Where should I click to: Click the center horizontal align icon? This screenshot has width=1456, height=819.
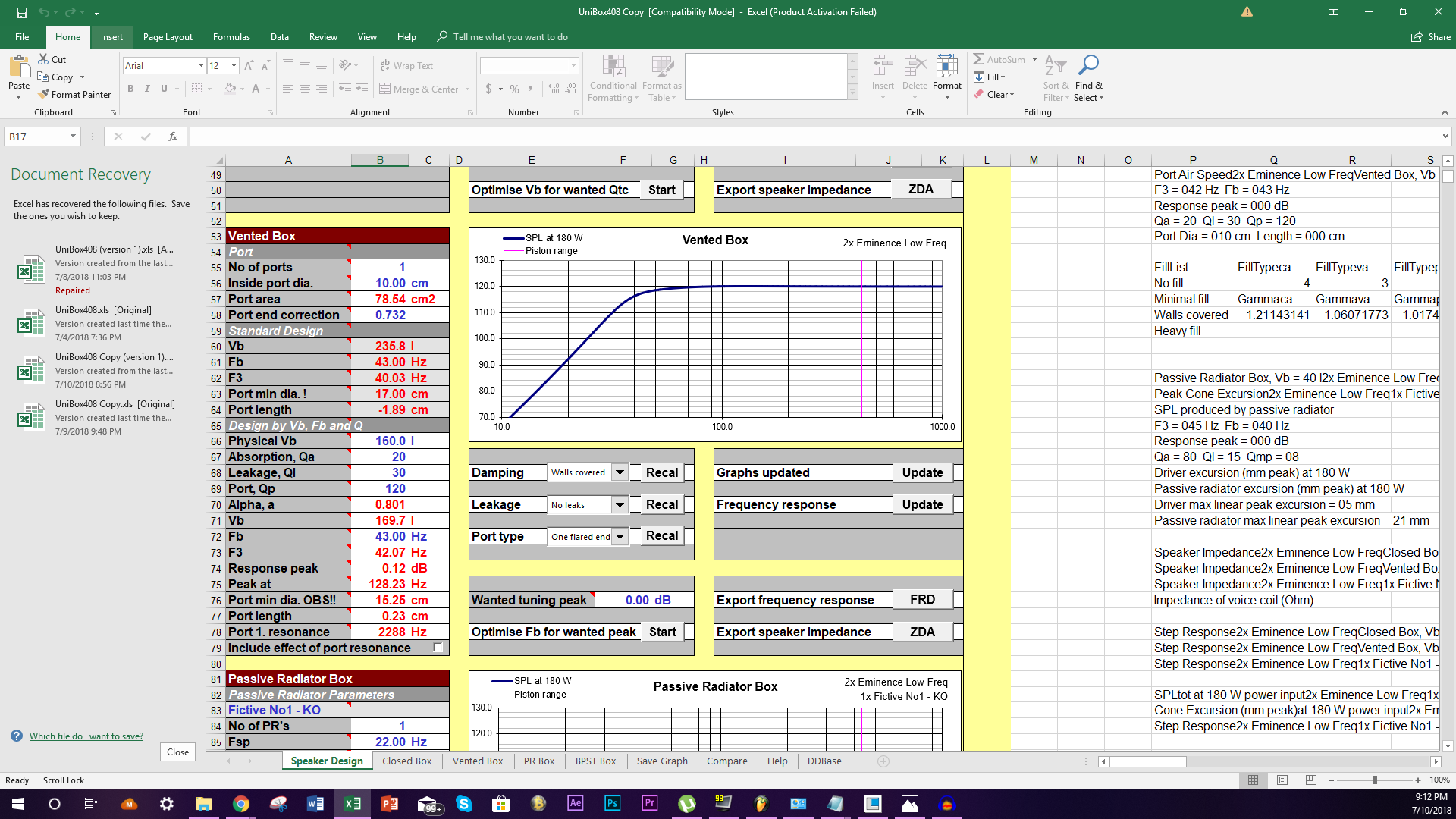coord(304,89)
